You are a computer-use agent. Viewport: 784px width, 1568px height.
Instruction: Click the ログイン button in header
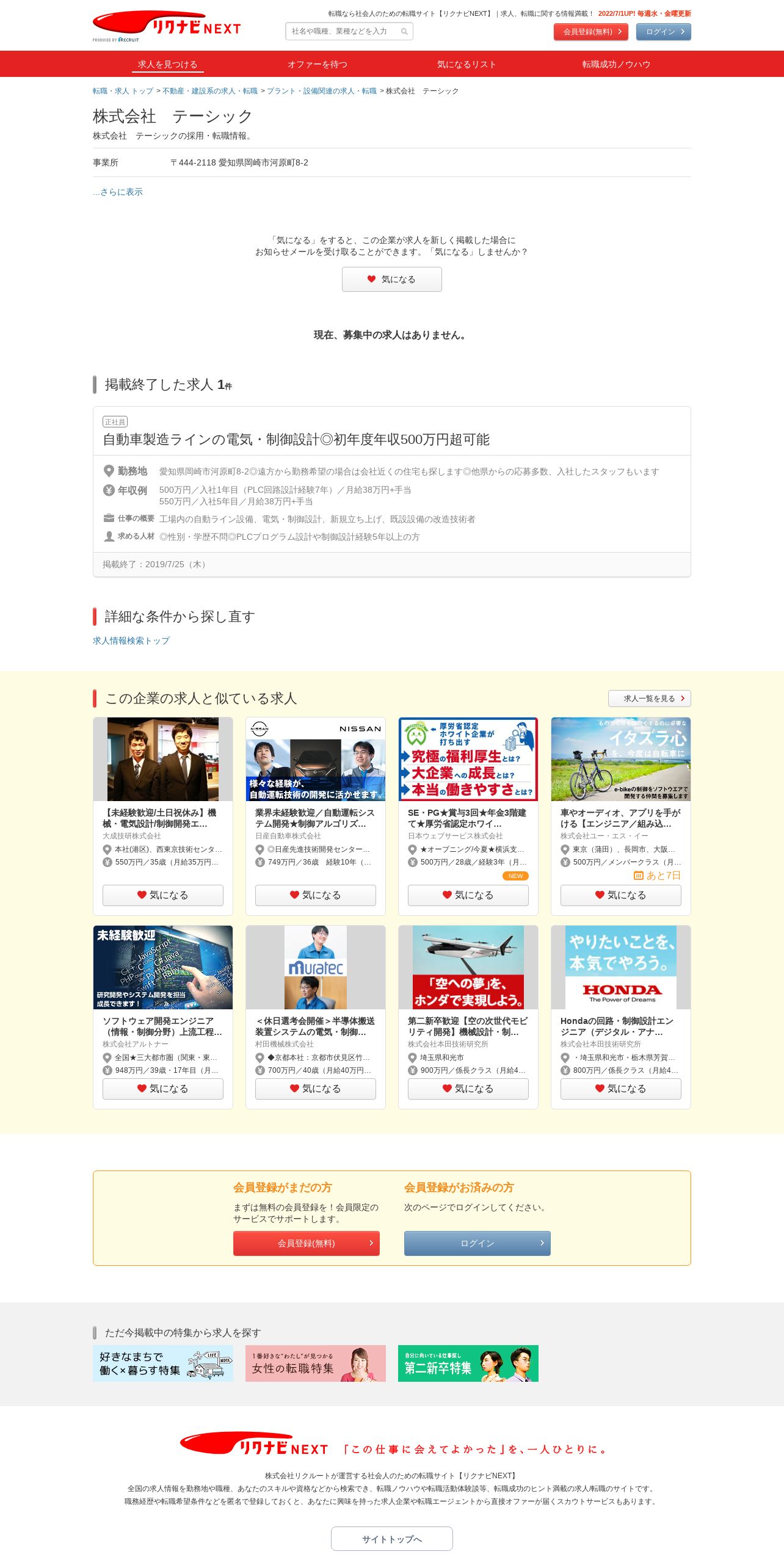(664, 32)
